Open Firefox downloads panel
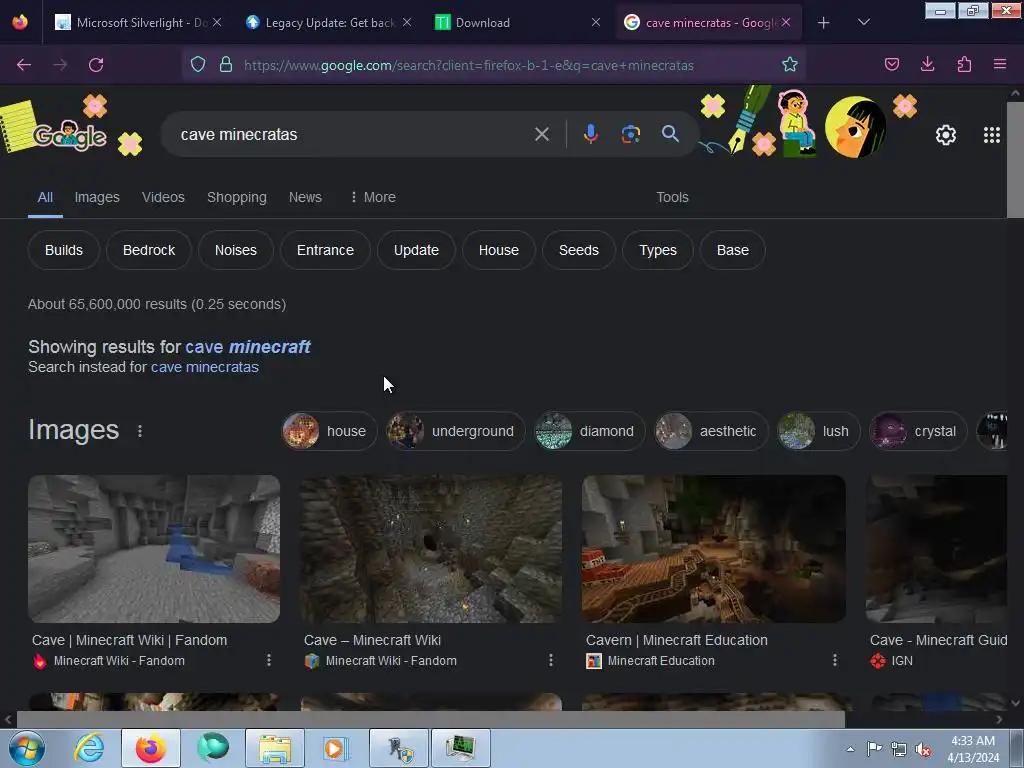 pyautogui.click(x=927, y=64)
